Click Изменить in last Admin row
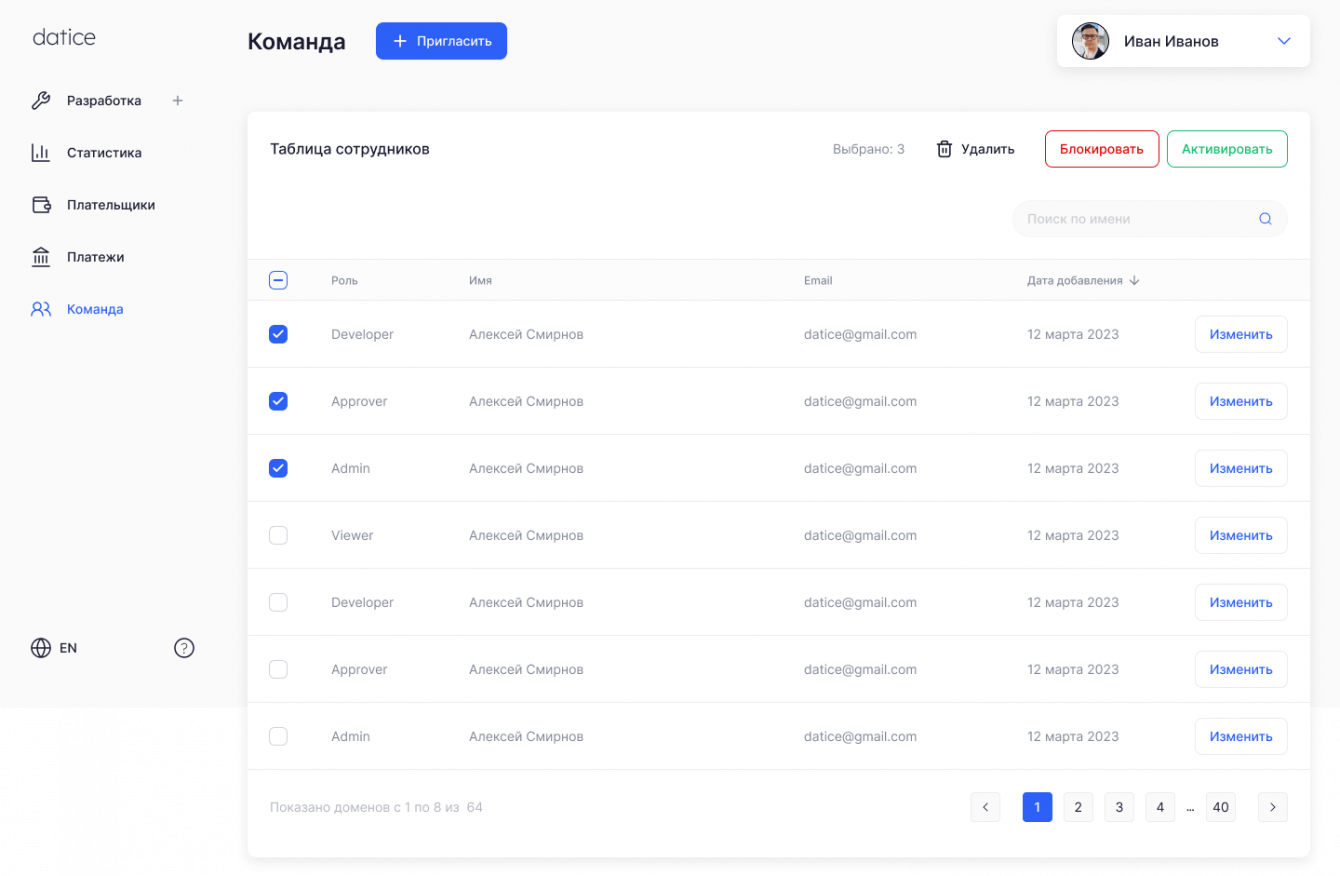The image size is (1340, 876). 1241,736
